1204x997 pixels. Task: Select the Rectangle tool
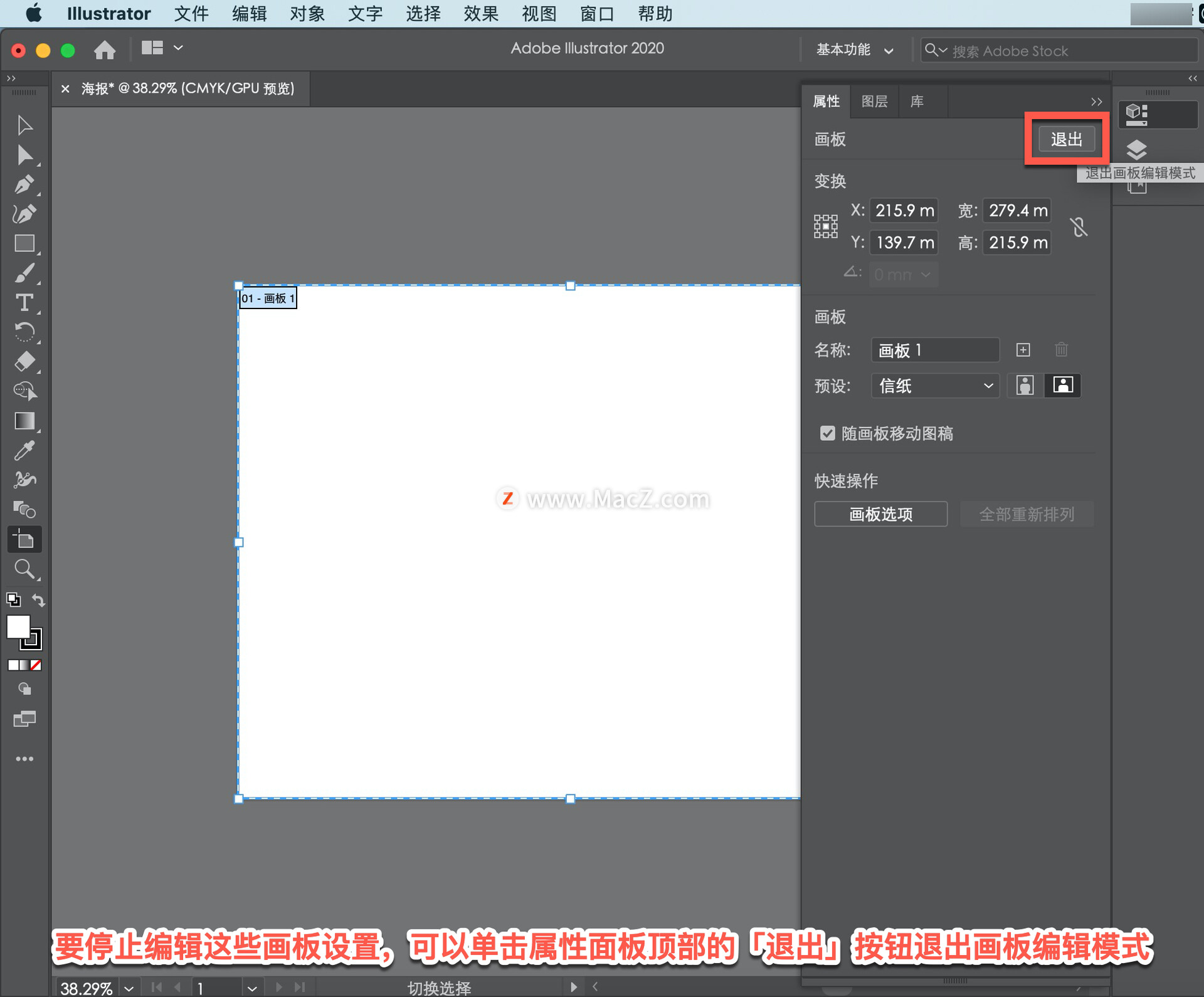point(24,243)
